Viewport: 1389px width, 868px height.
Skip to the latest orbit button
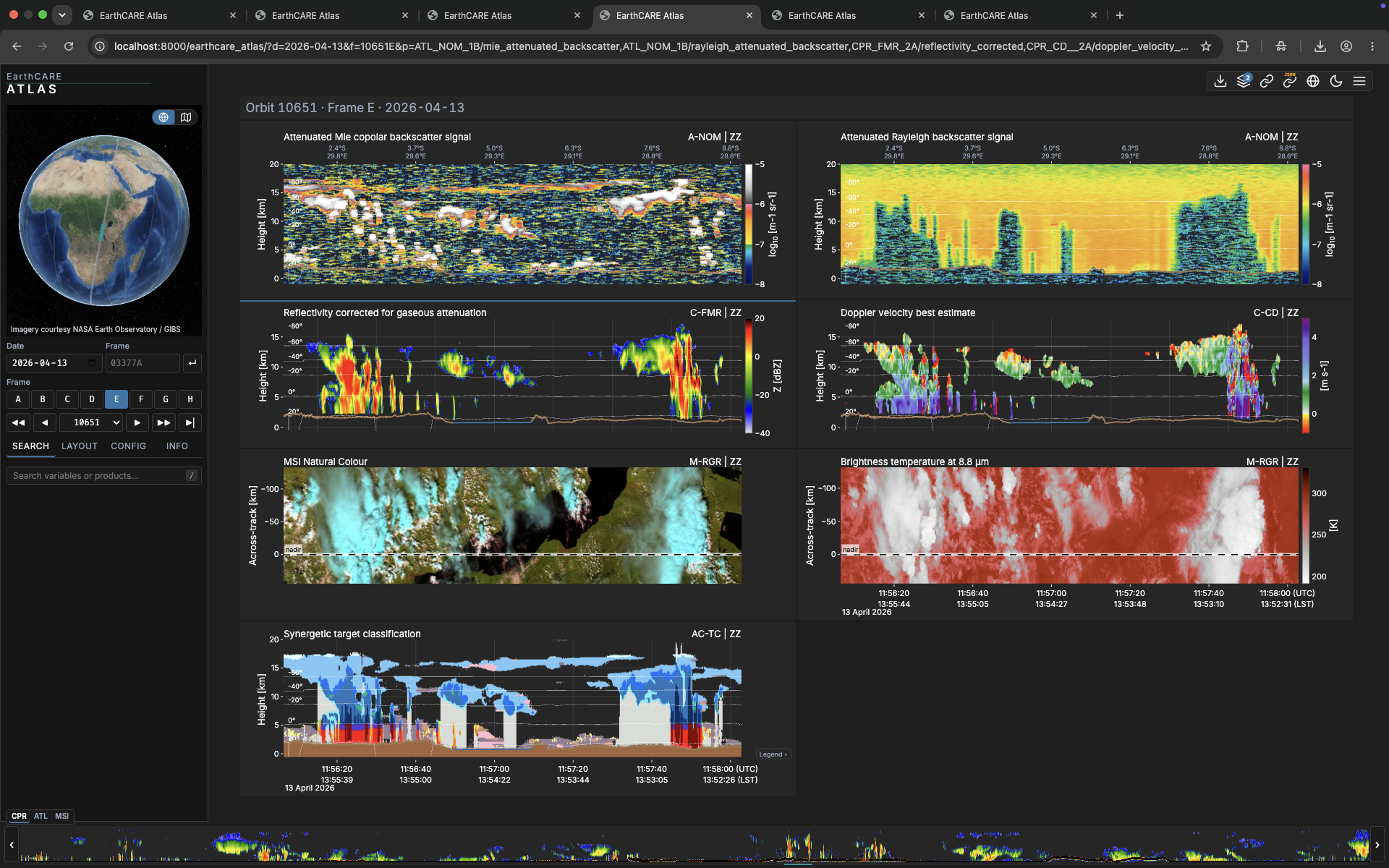click(190, 422)
